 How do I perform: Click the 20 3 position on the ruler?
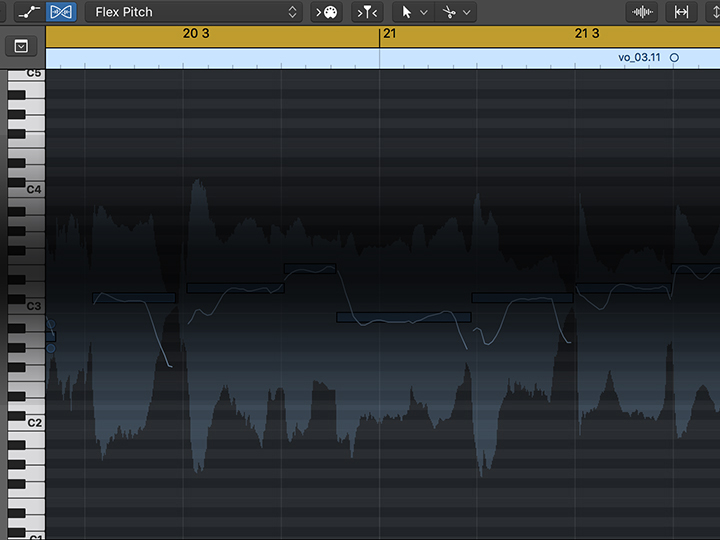point(195,34)
